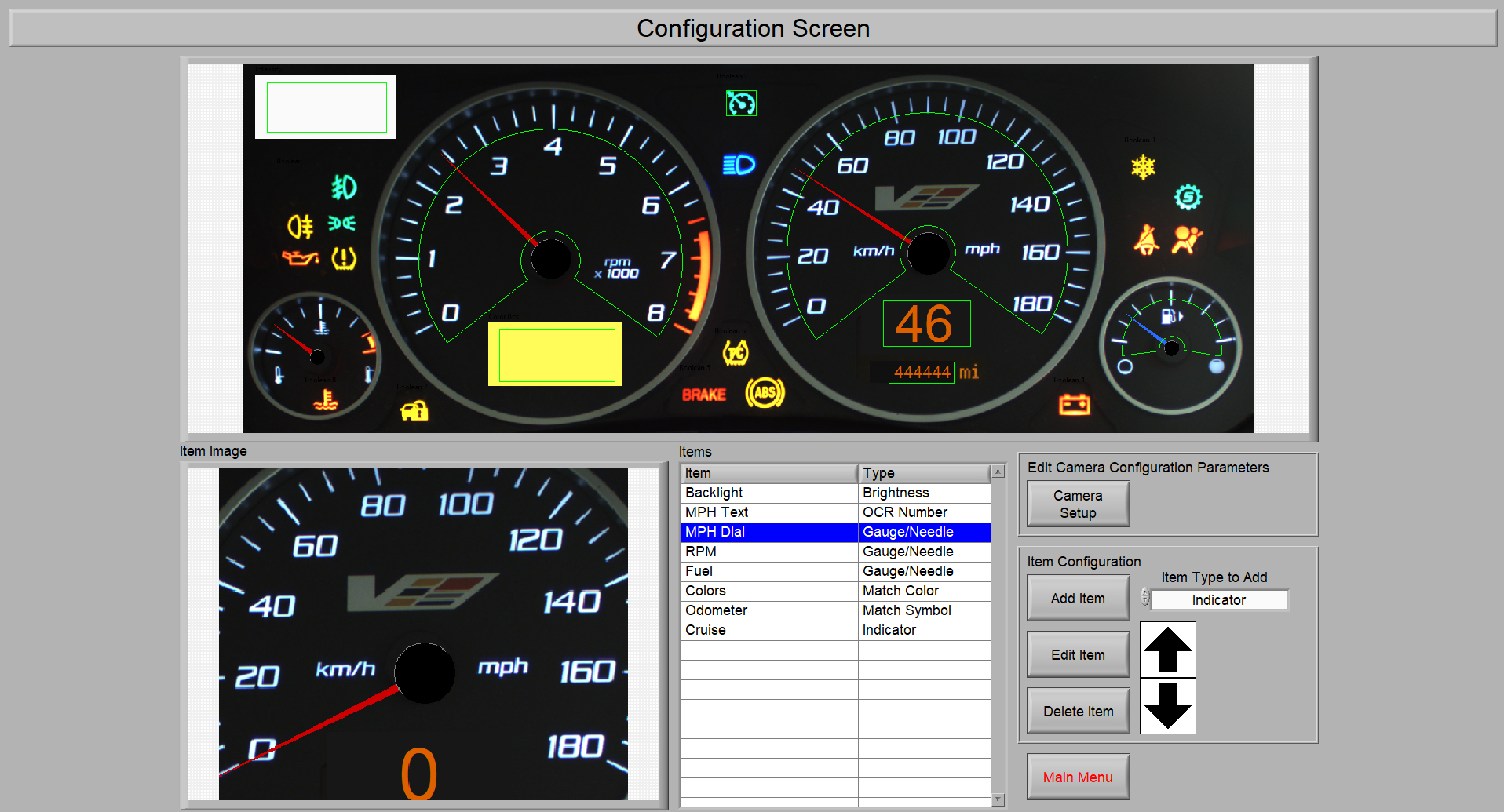Click the fuel gauge needle hub
The image size is (1504, 812).
pyautogui.click(x=1171, y=348)
